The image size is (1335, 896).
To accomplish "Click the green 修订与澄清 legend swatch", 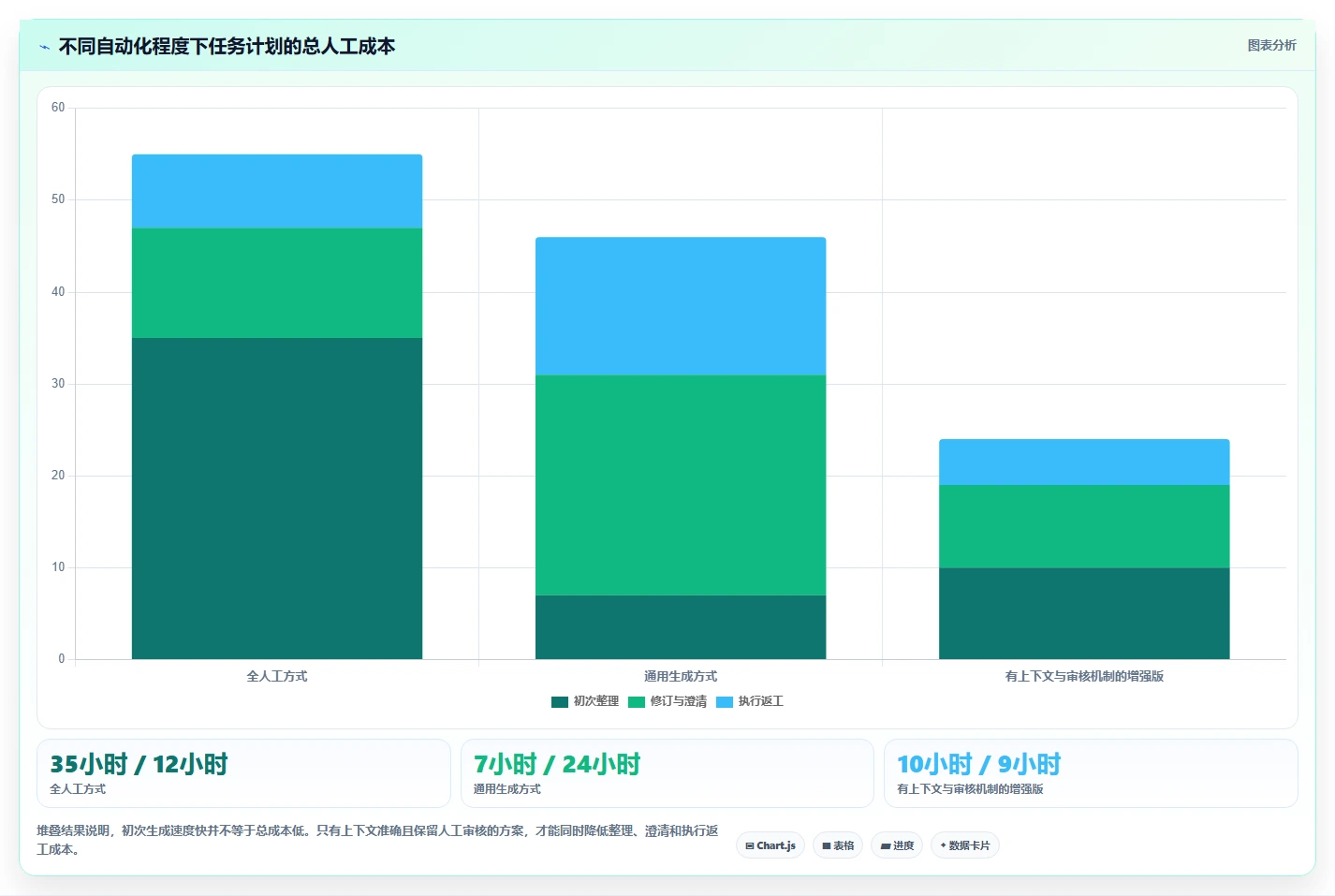I will click(x=637, y=702).
